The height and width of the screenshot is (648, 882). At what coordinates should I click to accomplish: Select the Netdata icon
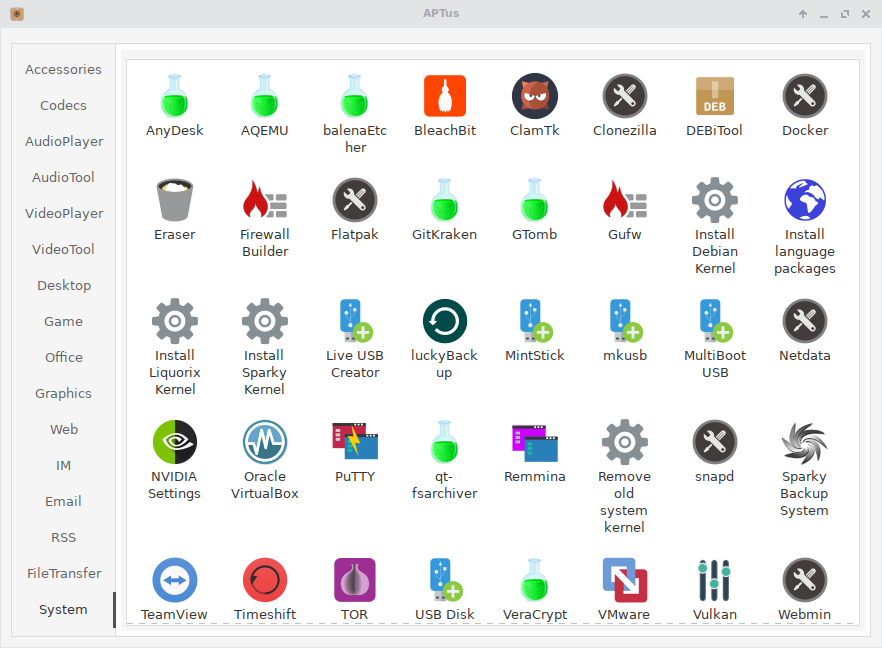(805, 321)
